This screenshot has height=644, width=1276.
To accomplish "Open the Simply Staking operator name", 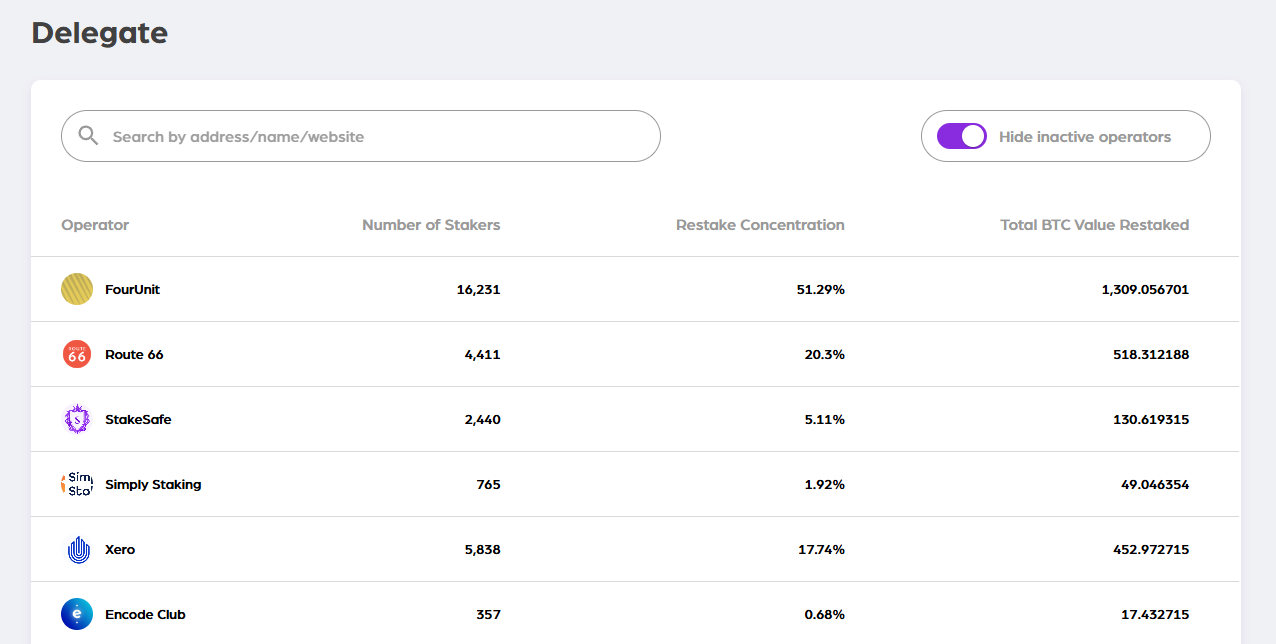I will (153, 485).
